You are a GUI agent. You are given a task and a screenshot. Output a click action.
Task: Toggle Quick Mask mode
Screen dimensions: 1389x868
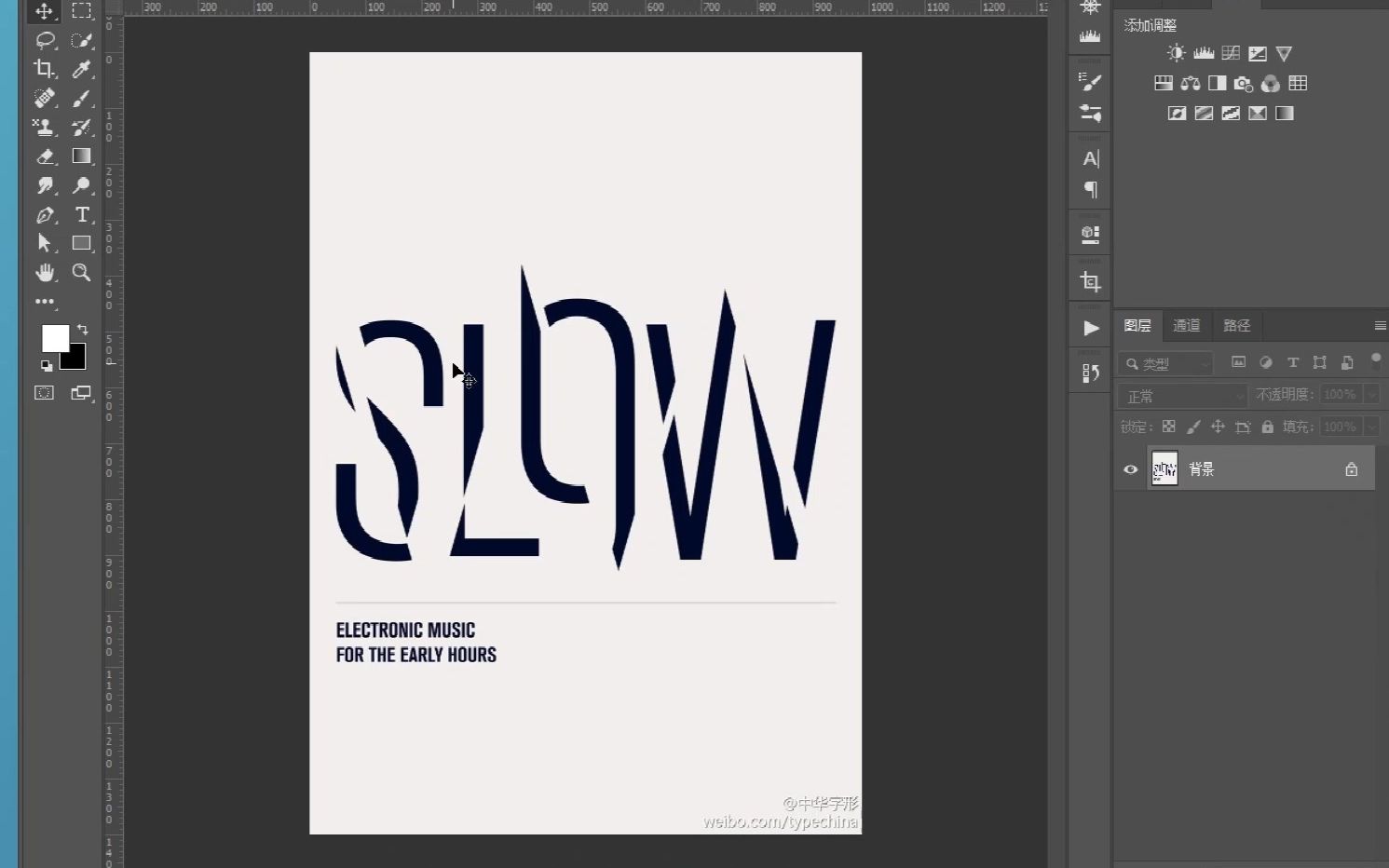pos(44,393)
